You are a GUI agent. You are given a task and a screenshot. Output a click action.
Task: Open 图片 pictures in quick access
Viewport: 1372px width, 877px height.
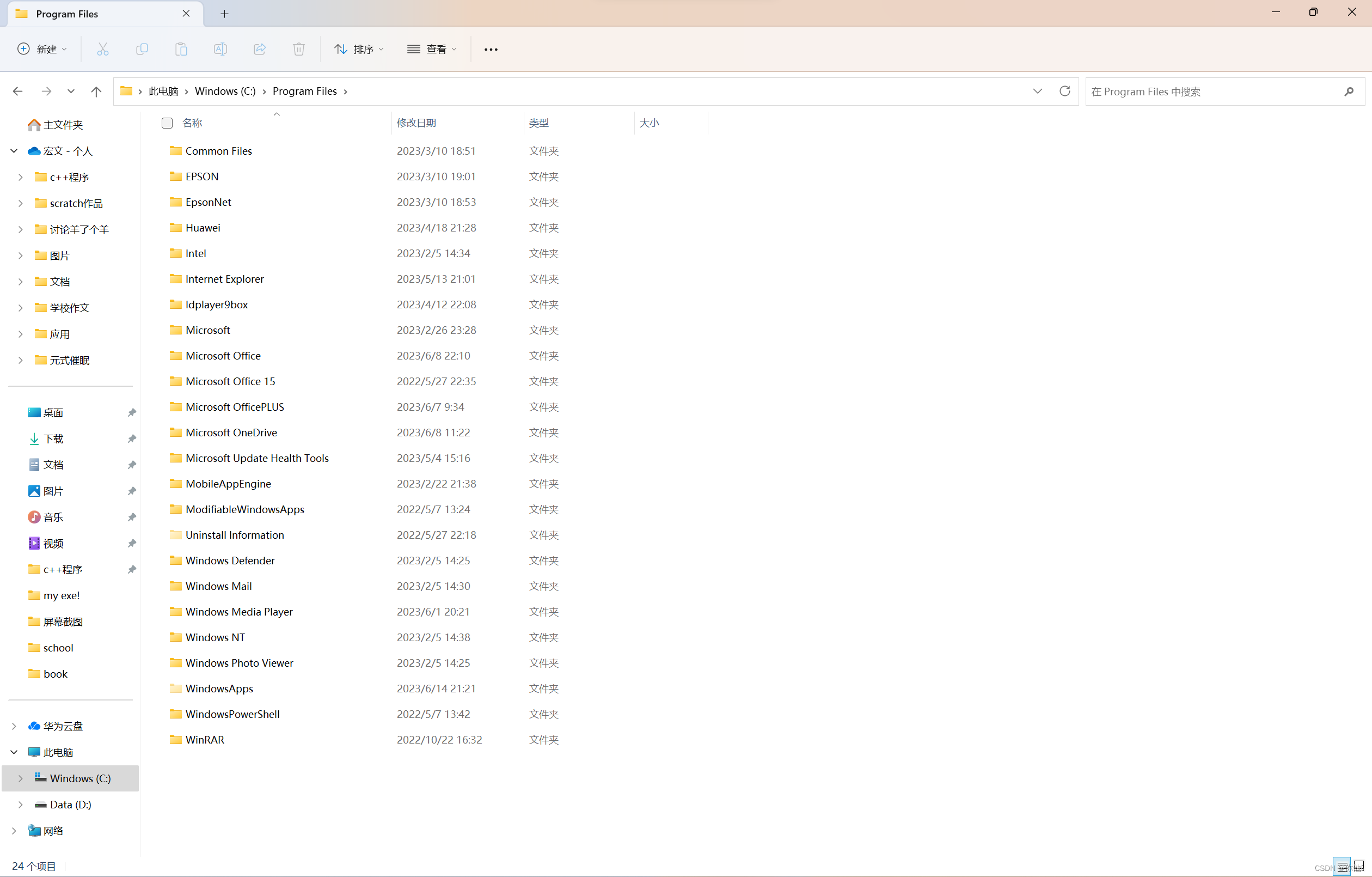pyautogui.click(x=46, y=491)
